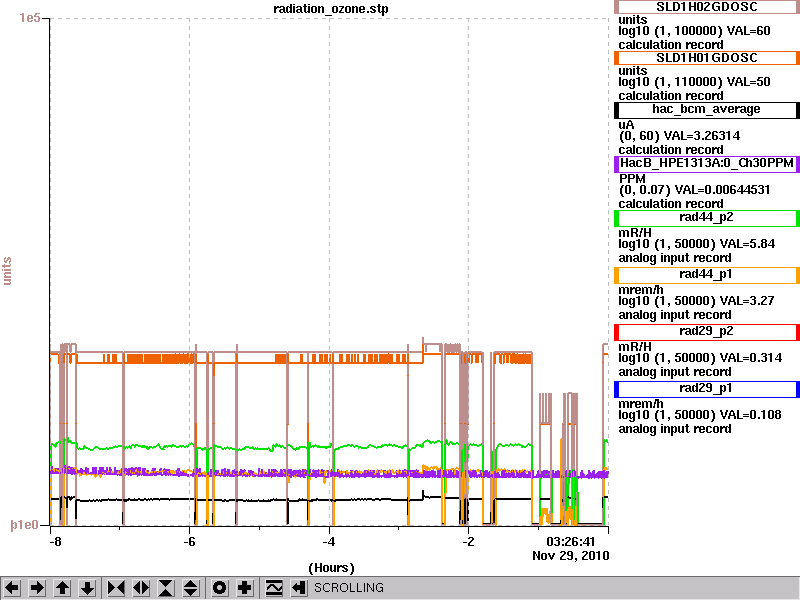
Task: Select the rad29_p1 legend entry
Action: [707, 389]
